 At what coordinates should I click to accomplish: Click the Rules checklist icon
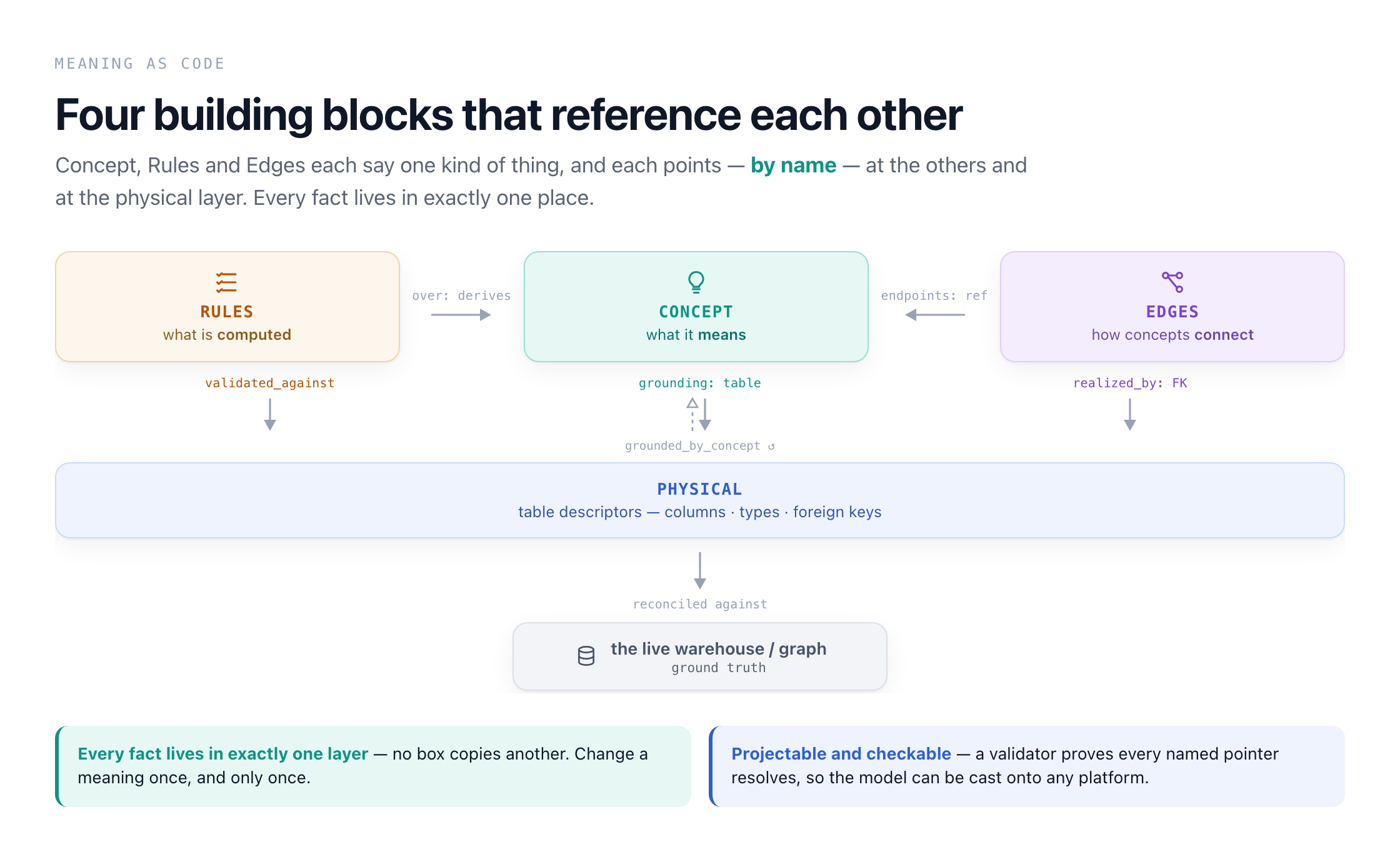[226, 282]
